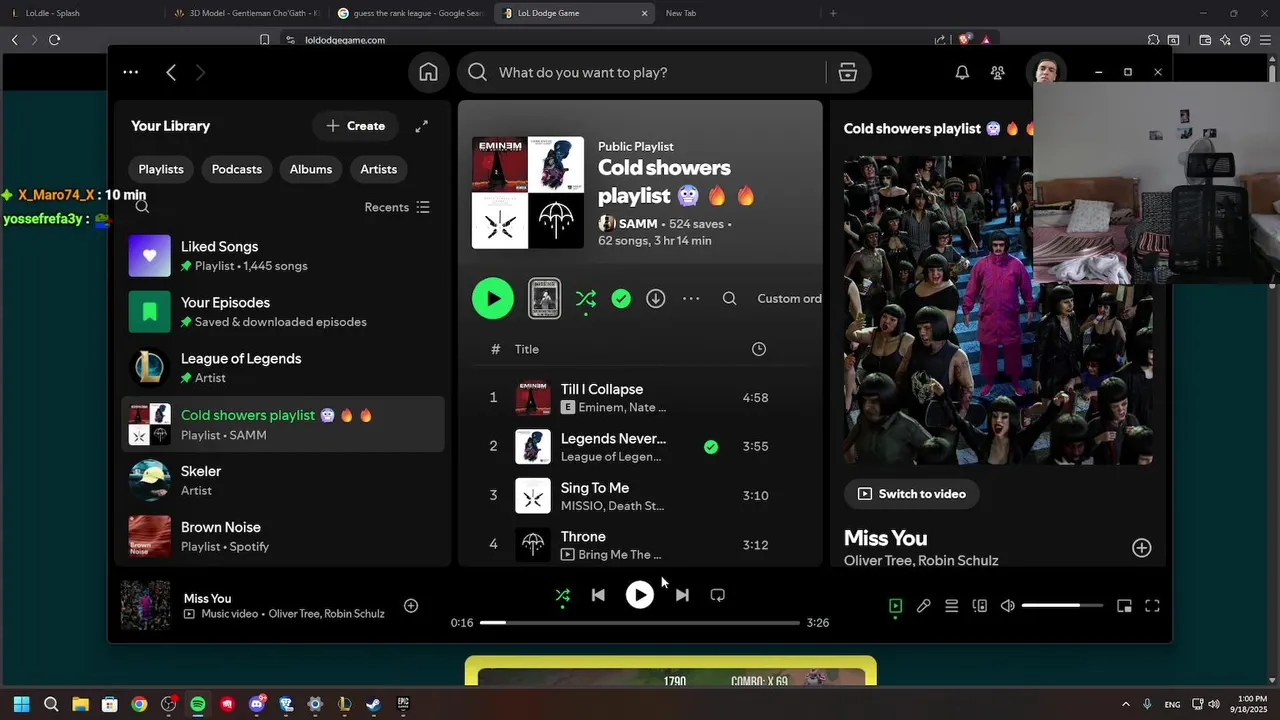1280x720 pixels.
Task: Search within Your Library
Action: point(142,207)
